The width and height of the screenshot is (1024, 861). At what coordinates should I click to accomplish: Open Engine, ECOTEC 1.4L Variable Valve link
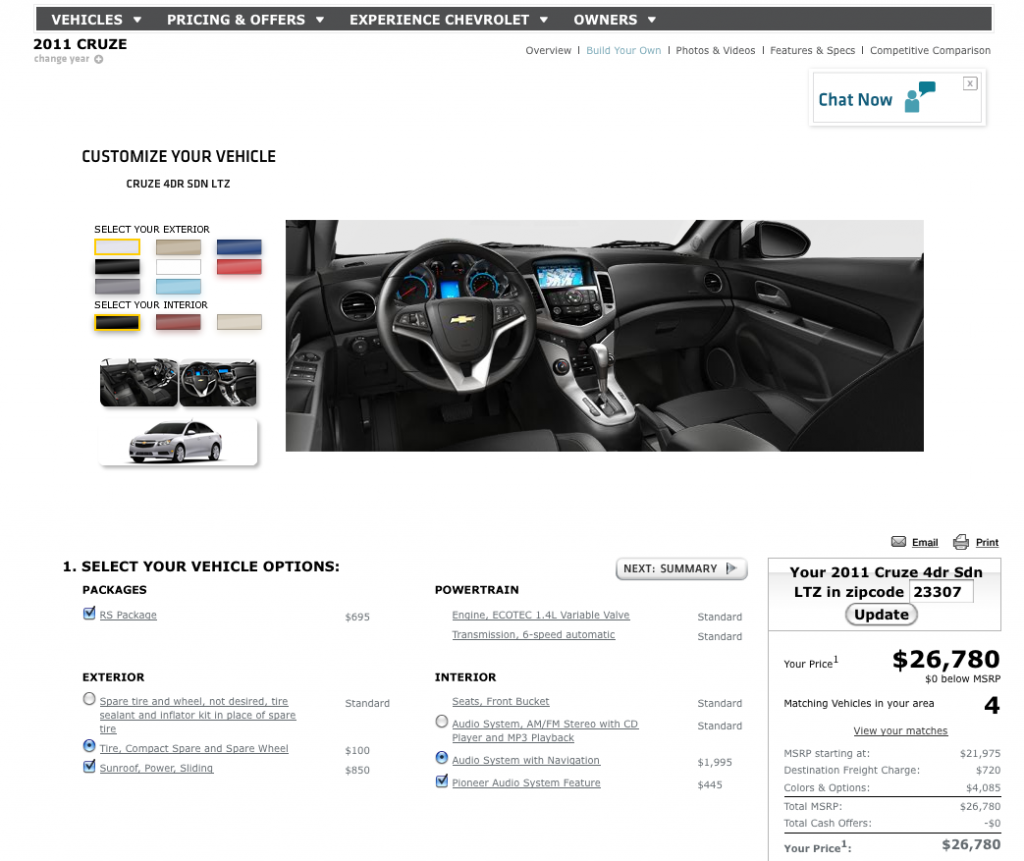click(541, 615)
